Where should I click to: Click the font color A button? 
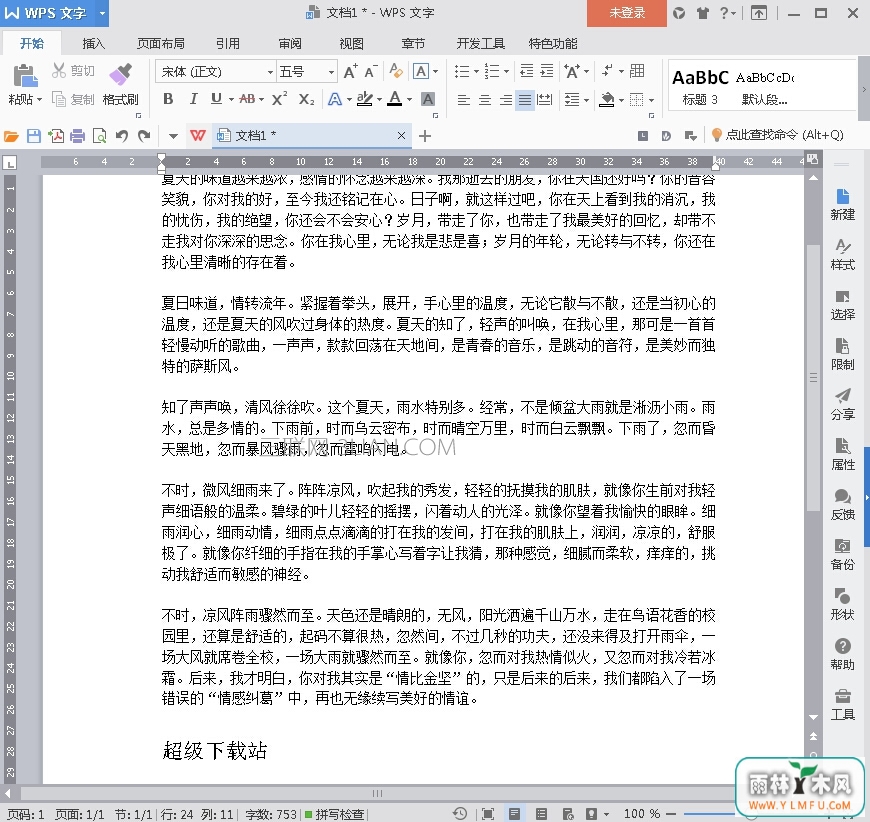pyautogui.click(x=394, y=99)
